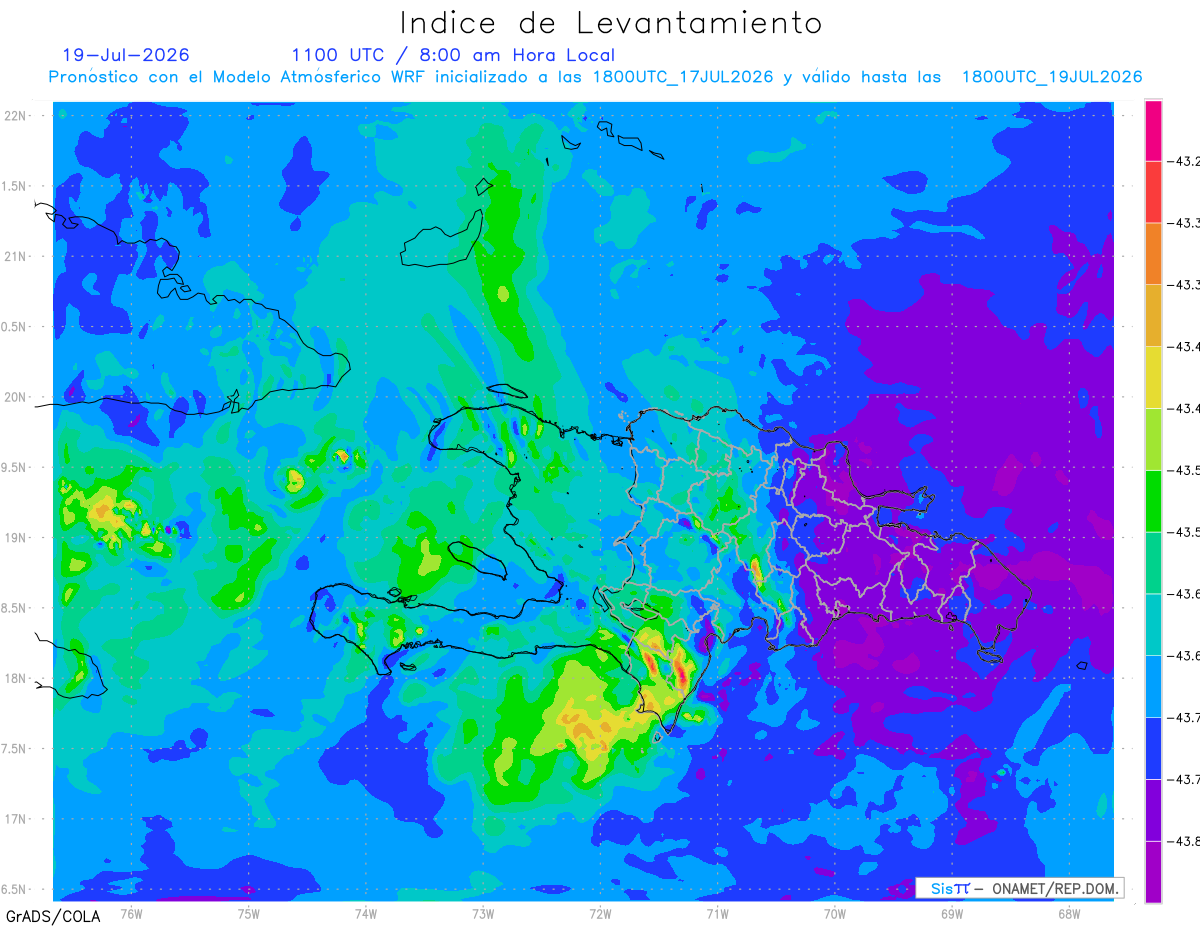The width and height of the screenshot is (1200, 927).
Task: Click the "69W" longitude label
Action: click(x=951, y=914)
